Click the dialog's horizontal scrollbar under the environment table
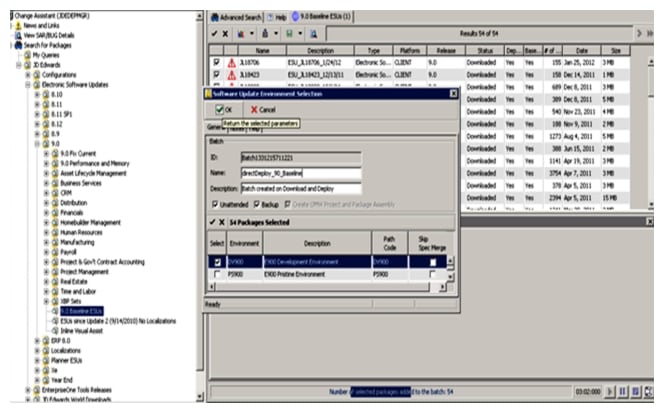The height and width of the screenshot is (420, 657). pyautogui.click(x=327, y=287)
